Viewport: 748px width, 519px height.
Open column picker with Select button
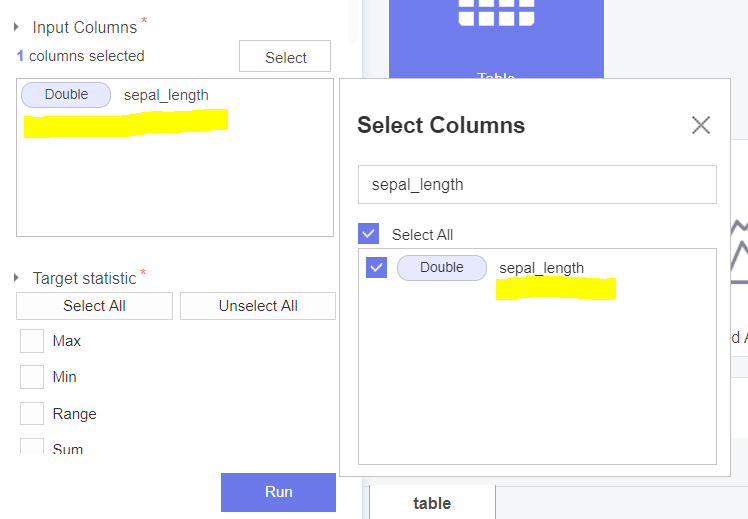(285, 57)
